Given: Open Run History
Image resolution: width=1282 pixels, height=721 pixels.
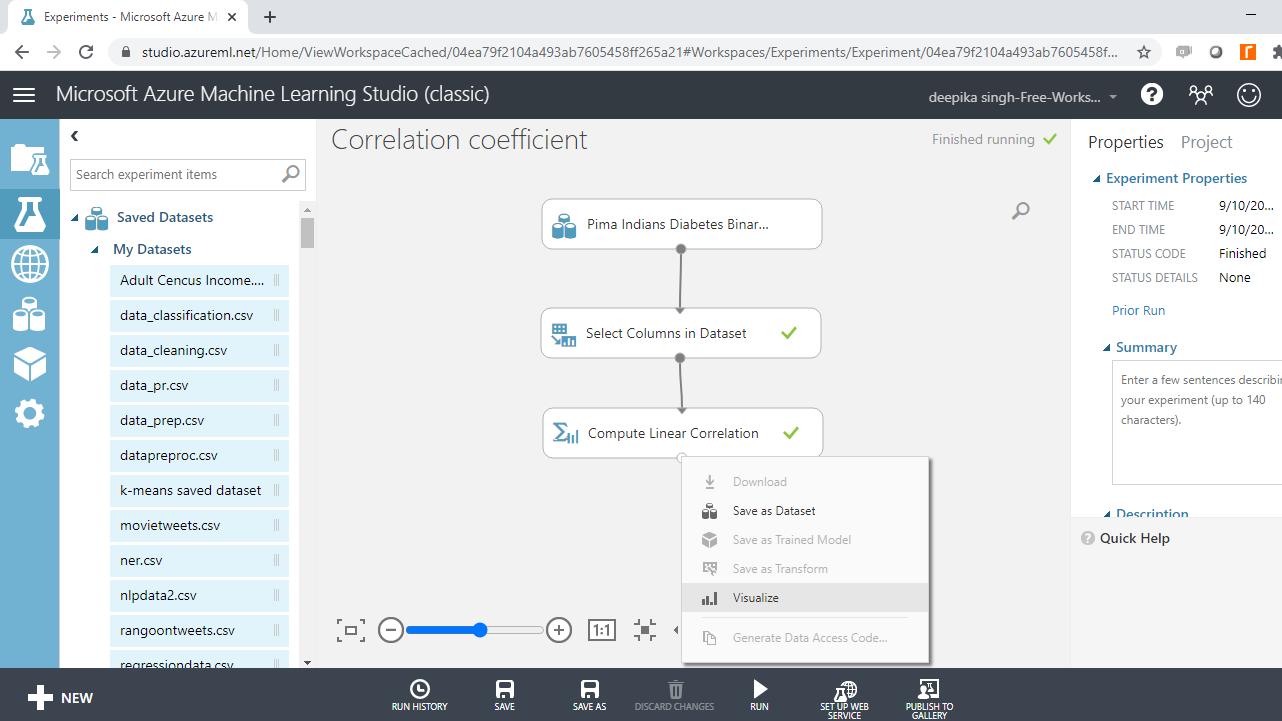Looking at the screenshot, I should 420,695.
